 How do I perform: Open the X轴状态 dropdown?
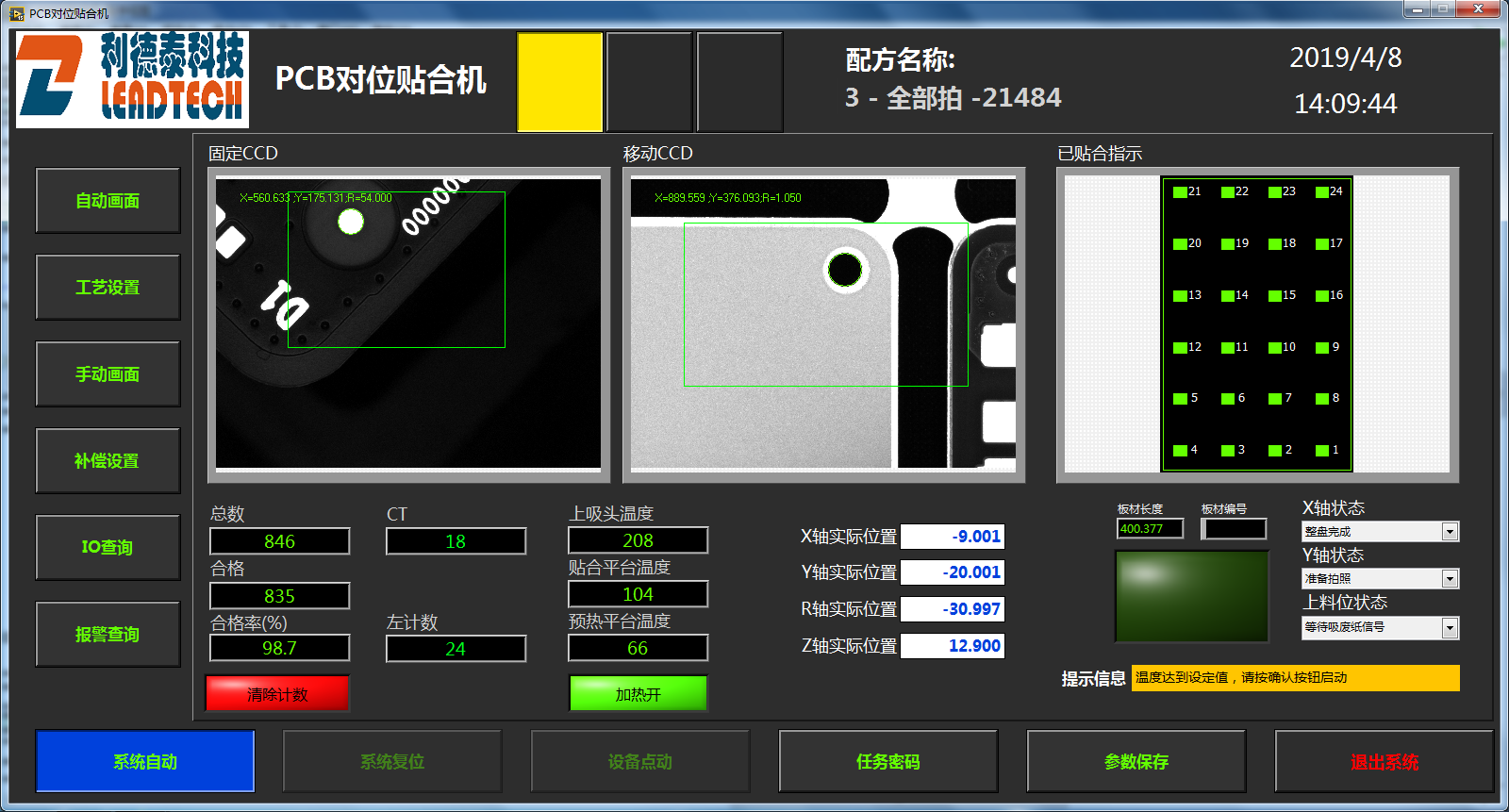[x=1450, y=532]
